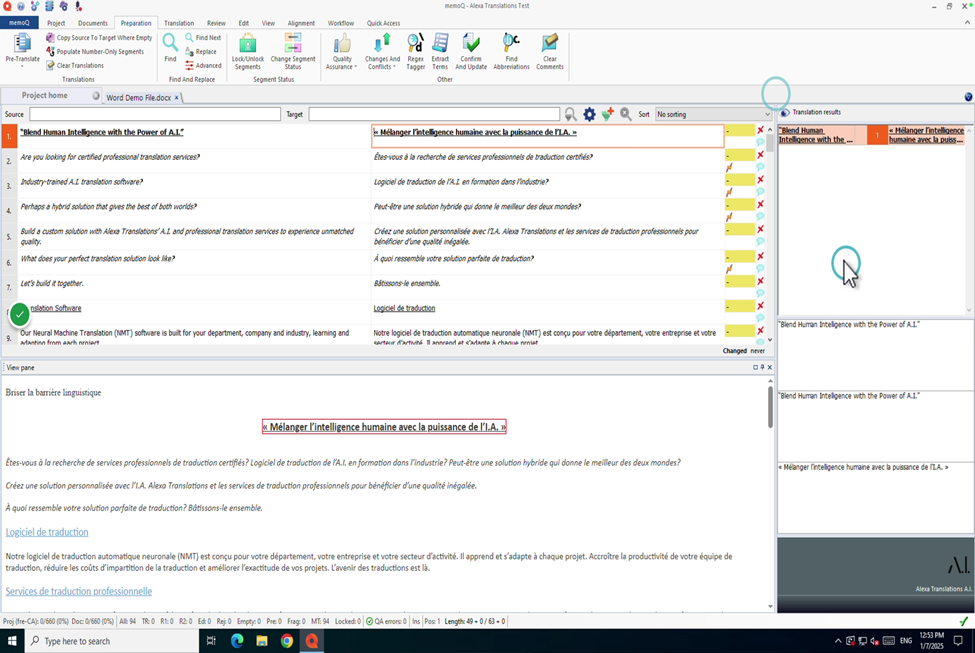Open the Pre-Translate tool

(x=22, y=50)
